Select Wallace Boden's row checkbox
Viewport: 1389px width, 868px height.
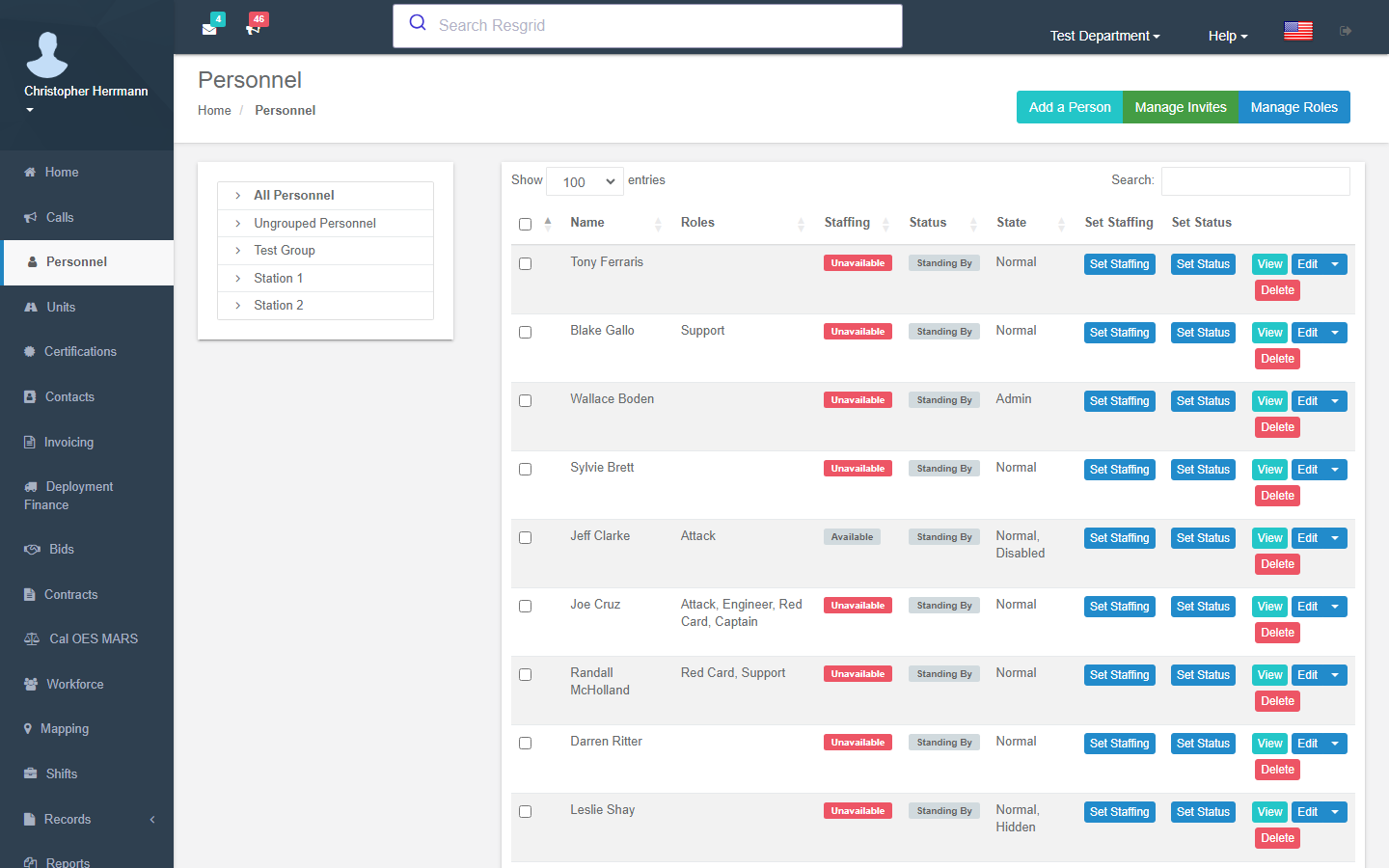pos(525,400)
